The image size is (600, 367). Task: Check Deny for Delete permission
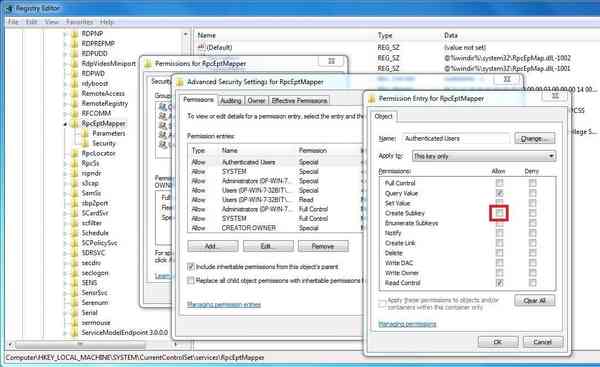click(532, 253)
